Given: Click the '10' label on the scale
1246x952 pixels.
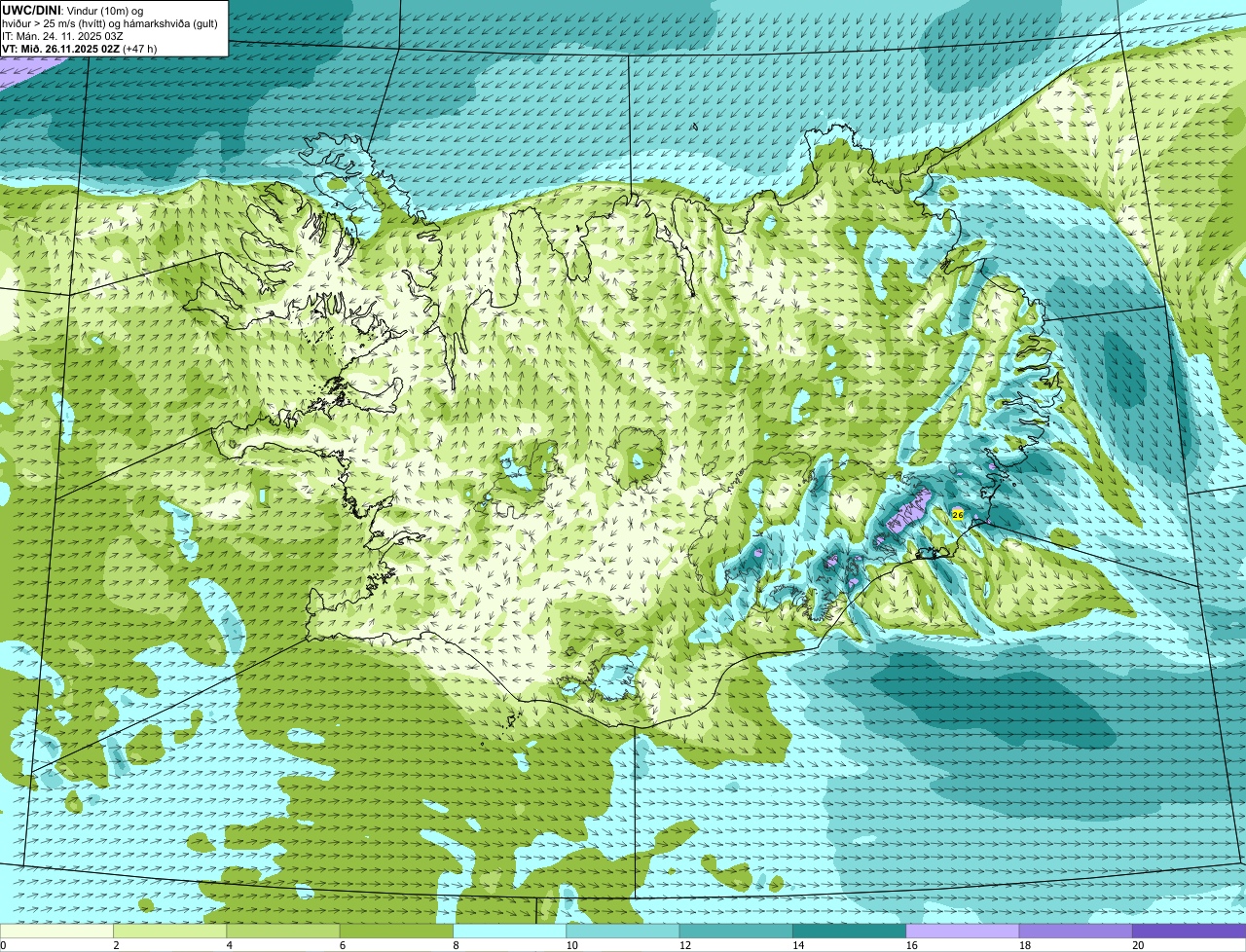Looking at the screenshot, I should click(571, 945).
